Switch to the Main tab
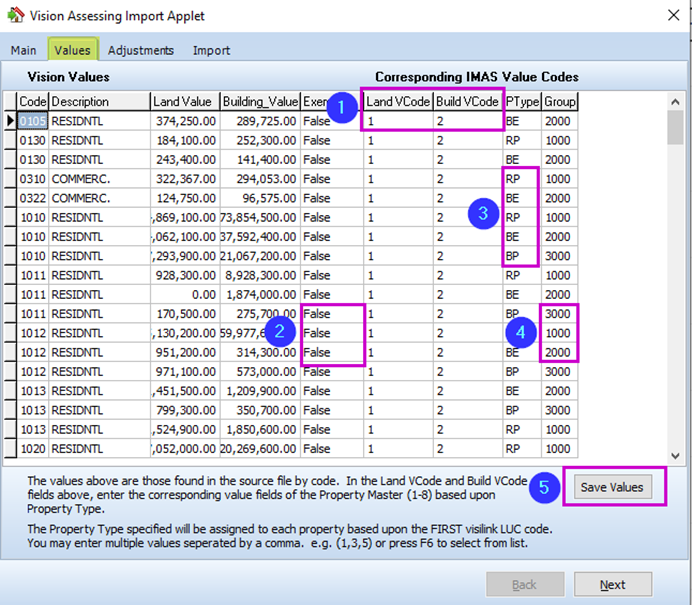This screenshot has width=692, height=605. (23, 50)
